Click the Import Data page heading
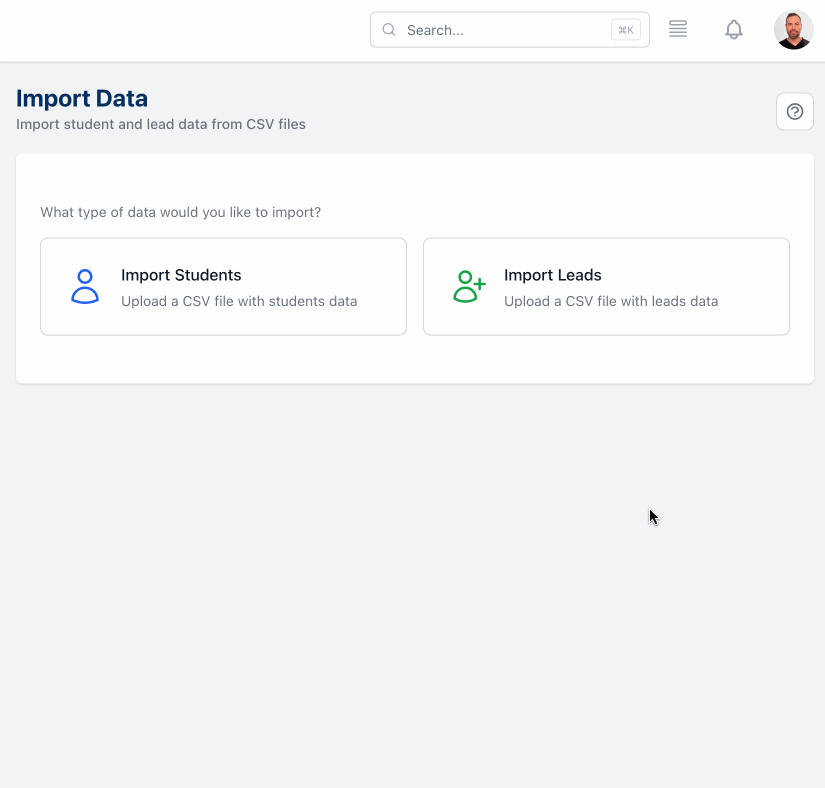Screen dimensions: 825x788 82,98
